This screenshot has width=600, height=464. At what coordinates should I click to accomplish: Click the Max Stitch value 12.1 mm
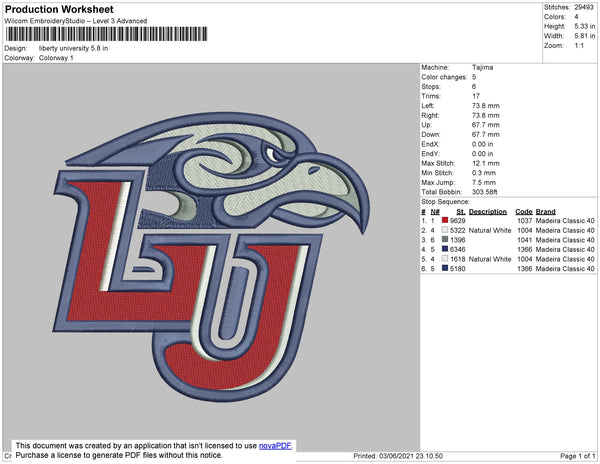486,163
